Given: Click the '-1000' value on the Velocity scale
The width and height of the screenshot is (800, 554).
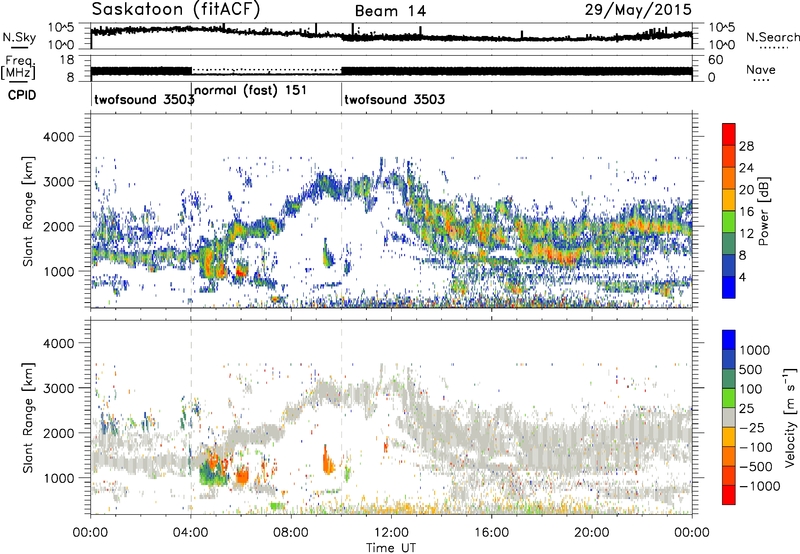Looking at the screenshot, I should point(759,486).
